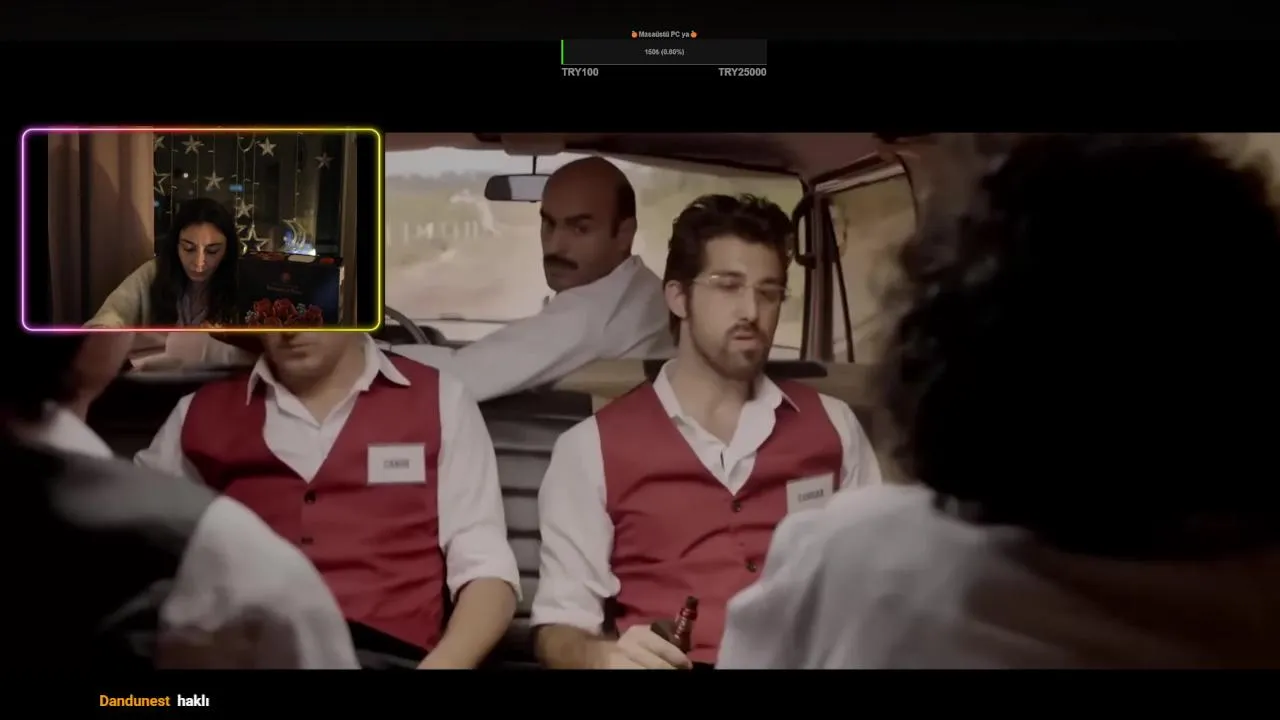Click the donation goal progress bar
The image size is (1280, 720).
664,52
